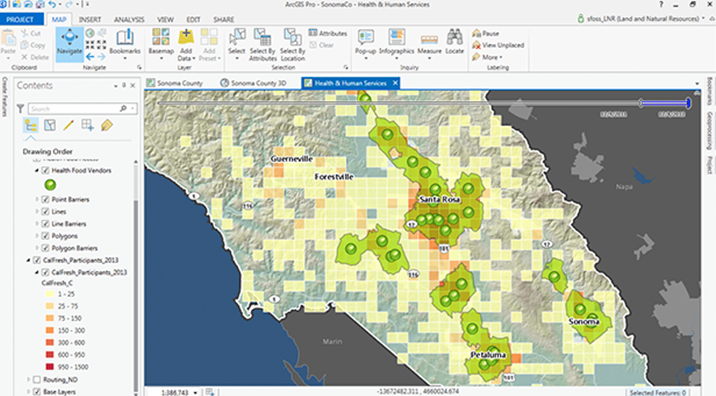Image resolution: width=716 pixels, height=396 pixels.
Task: Expand the Polygon Barriers layer
Action: 37,248
